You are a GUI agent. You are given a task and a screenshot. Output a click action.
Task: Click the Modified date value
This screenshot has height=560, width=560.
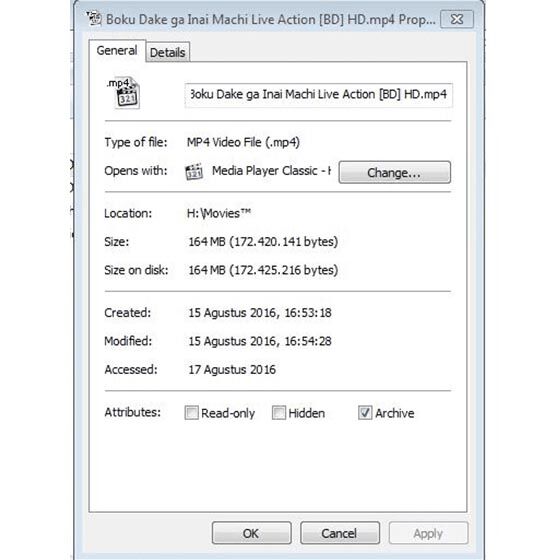260,341
